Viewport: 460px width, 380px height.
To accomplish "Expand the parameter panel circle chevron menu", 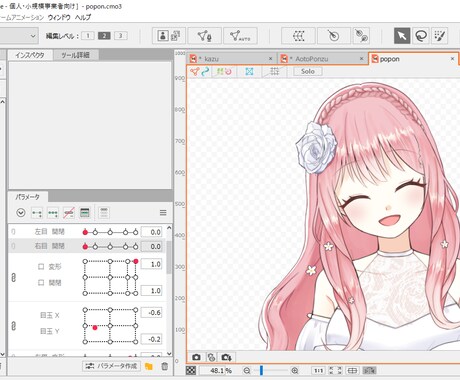I will coord(21,212).
